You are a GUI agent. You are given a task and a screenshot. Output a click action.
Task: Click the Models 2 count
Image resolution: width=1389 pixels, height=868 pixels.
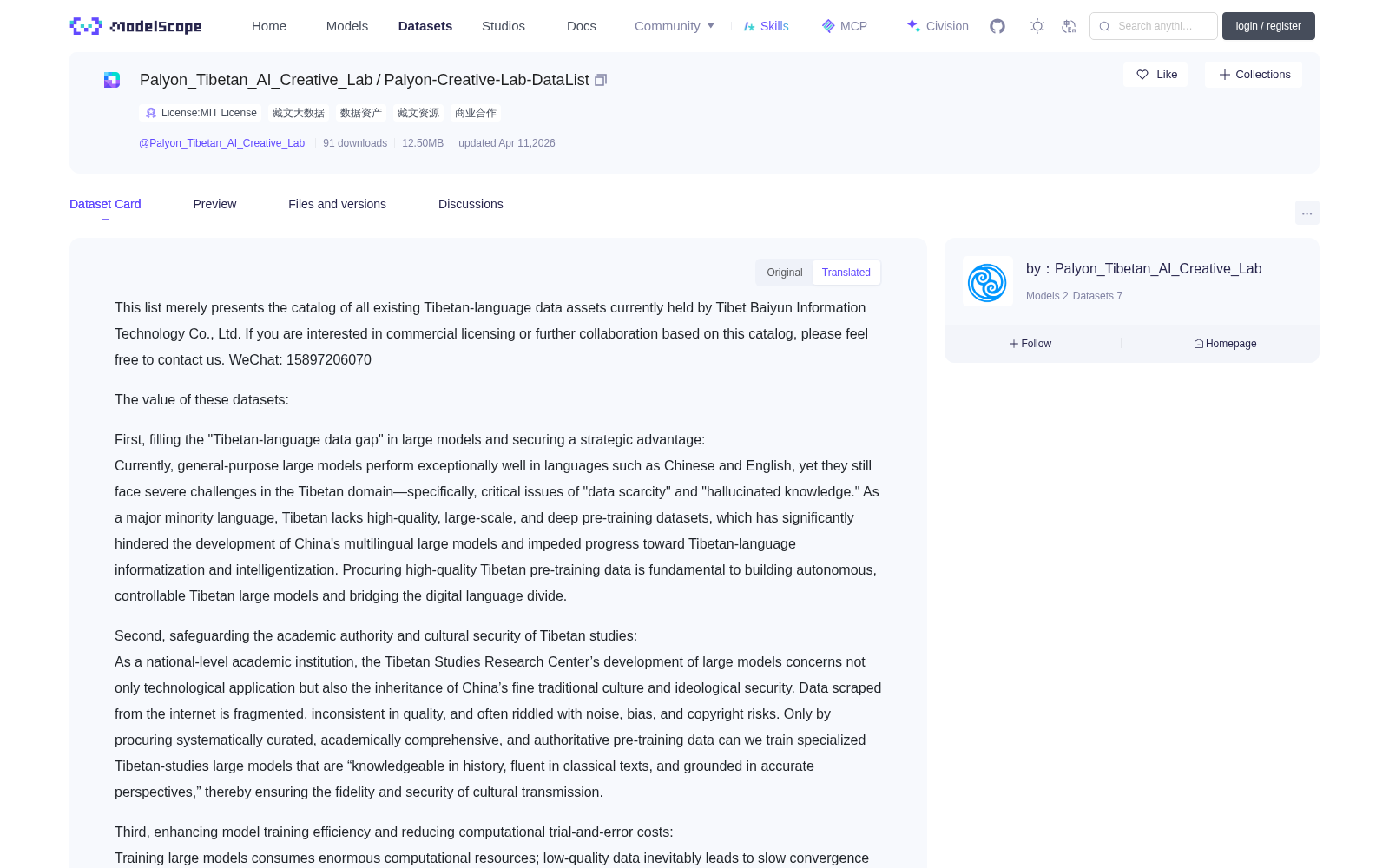pos(1047,296)
